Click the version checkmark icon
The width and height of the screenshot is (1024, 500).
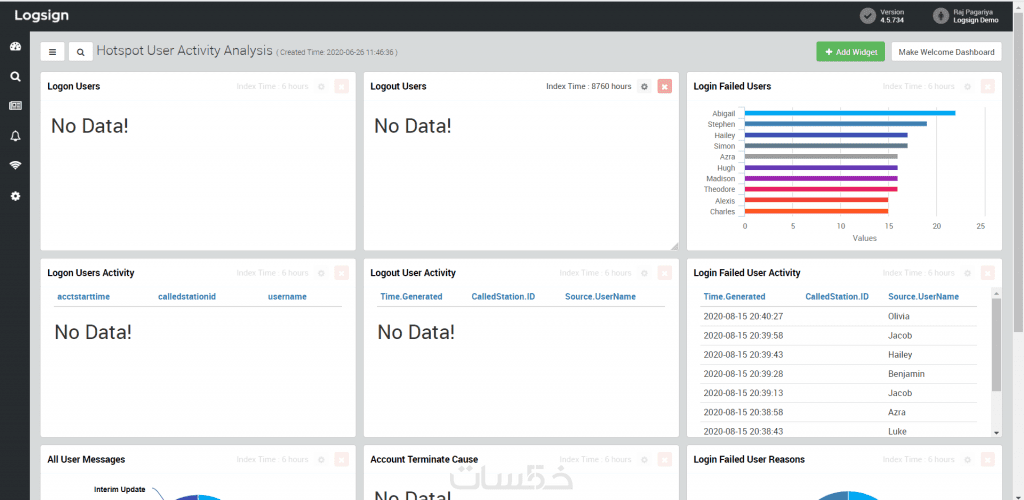[867, 15]
